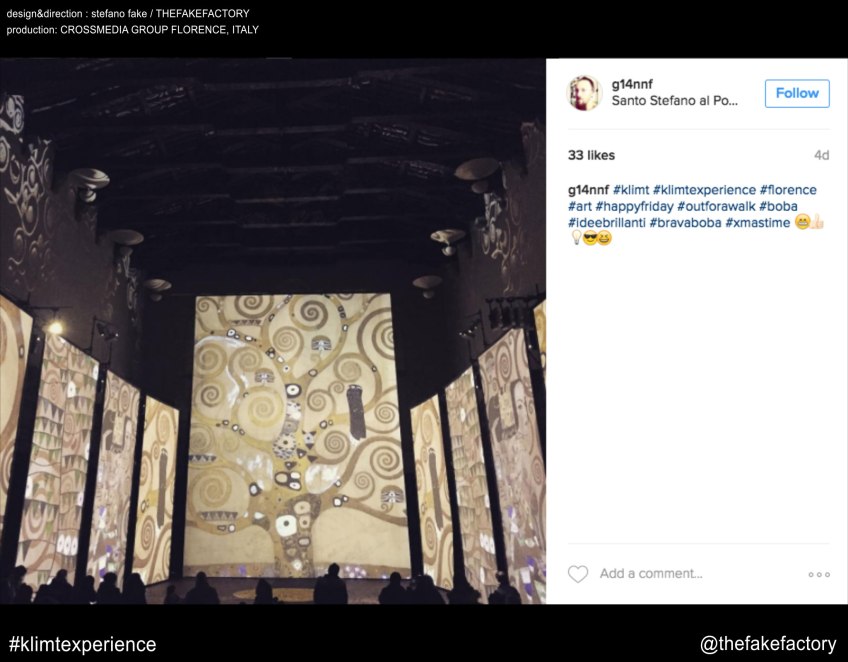The image size is (848, 662).
Task: Click the Add a comment field
Action: (x=651, y=574)
